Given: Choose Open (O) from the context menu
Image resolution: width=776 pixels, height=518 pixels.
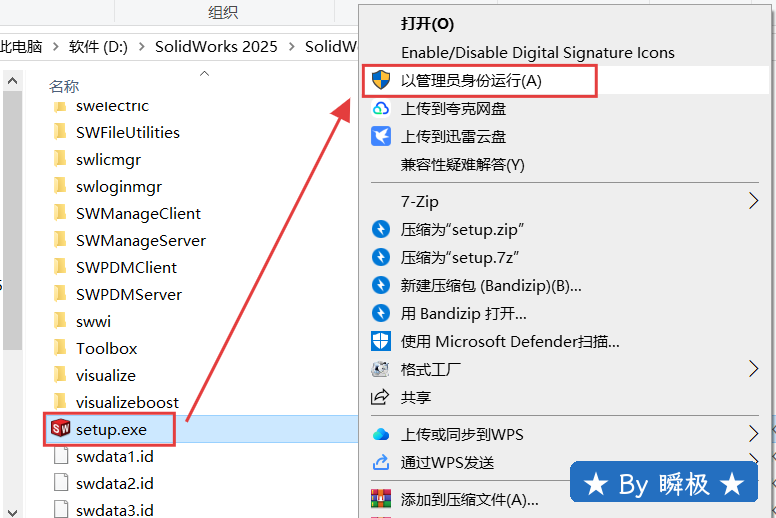Looking at the screenshot, I should point(427,23).
